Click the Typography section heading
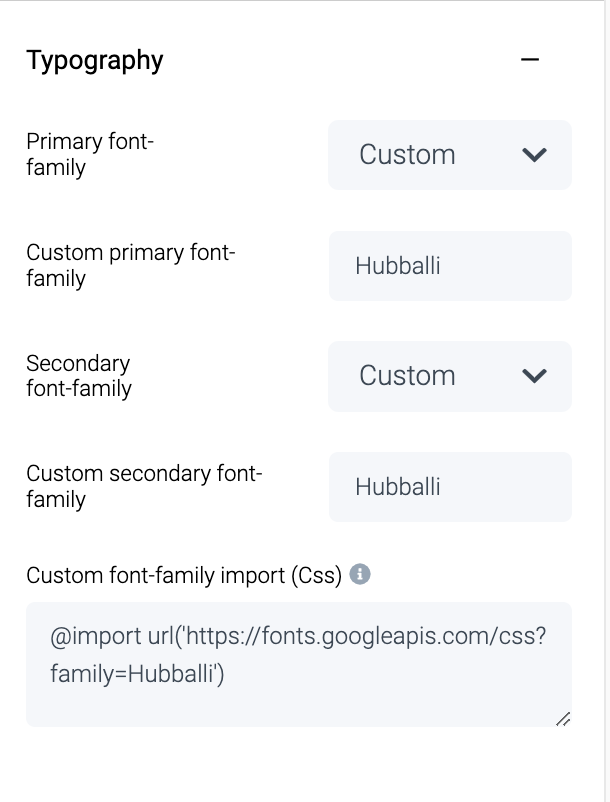This screenshot has height=802, width=610. tap(95, 60)
